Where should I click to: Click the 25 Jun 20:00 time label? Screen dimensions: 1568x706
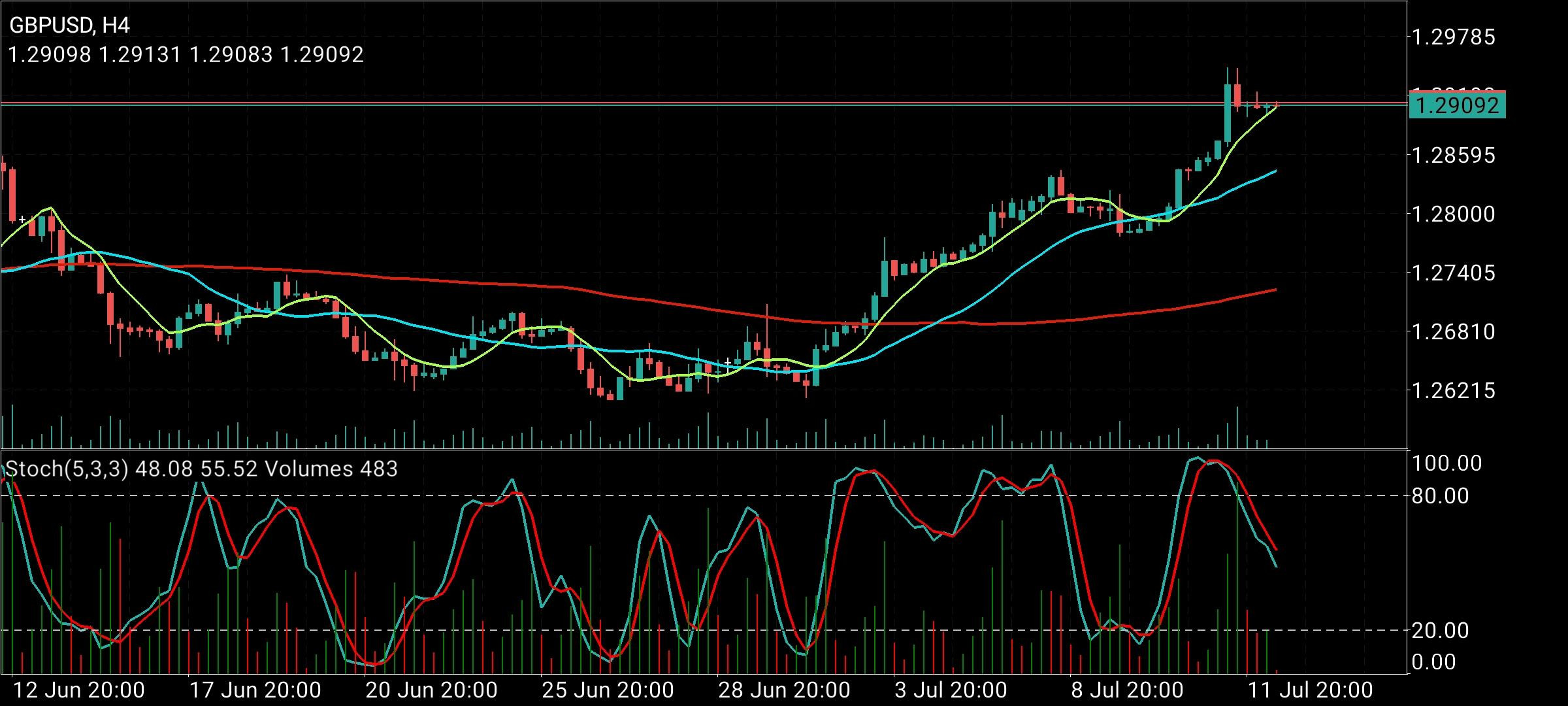pos(608,690)
